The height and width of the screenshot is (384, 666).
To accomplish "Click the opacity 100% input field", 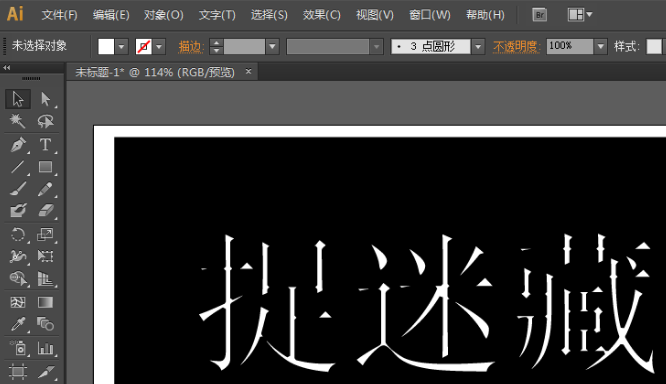I will pos(570,46).
